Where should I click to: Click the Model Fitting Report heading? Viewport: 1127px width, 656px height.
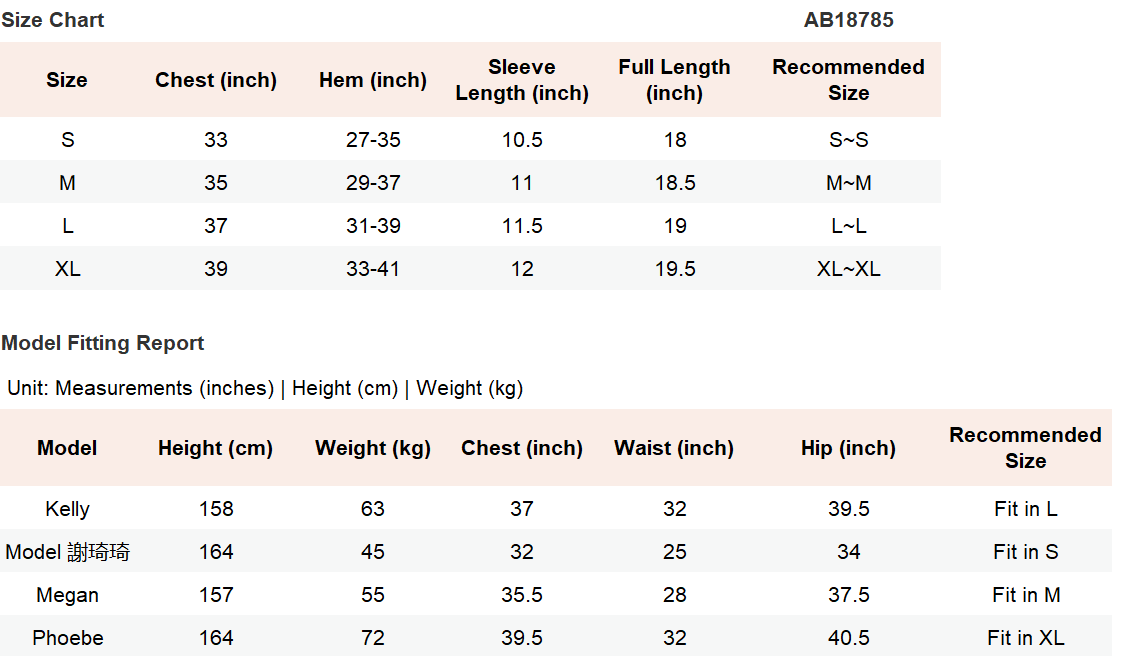(103, 343)
